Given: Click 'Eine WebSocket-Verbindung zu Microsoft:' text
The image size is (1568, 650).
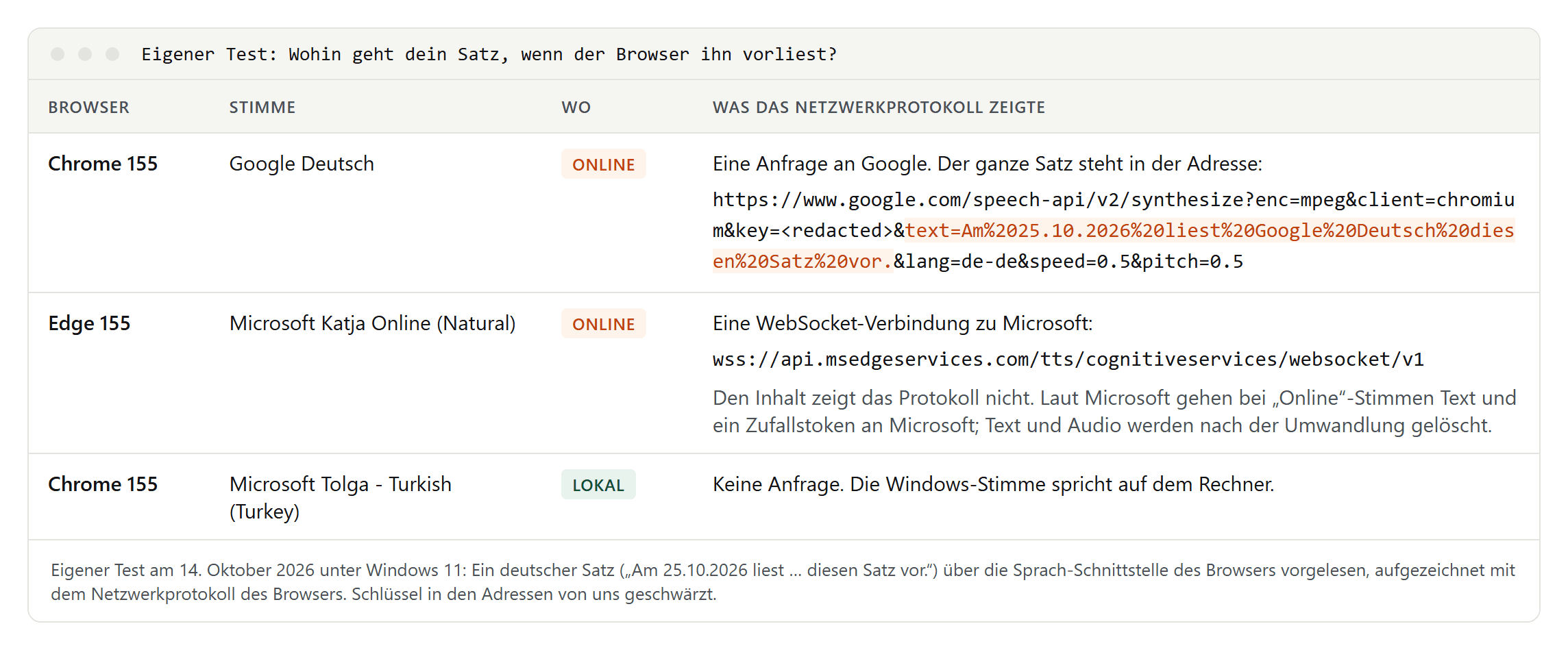Looking at the screenshot, I should point(903,323).
